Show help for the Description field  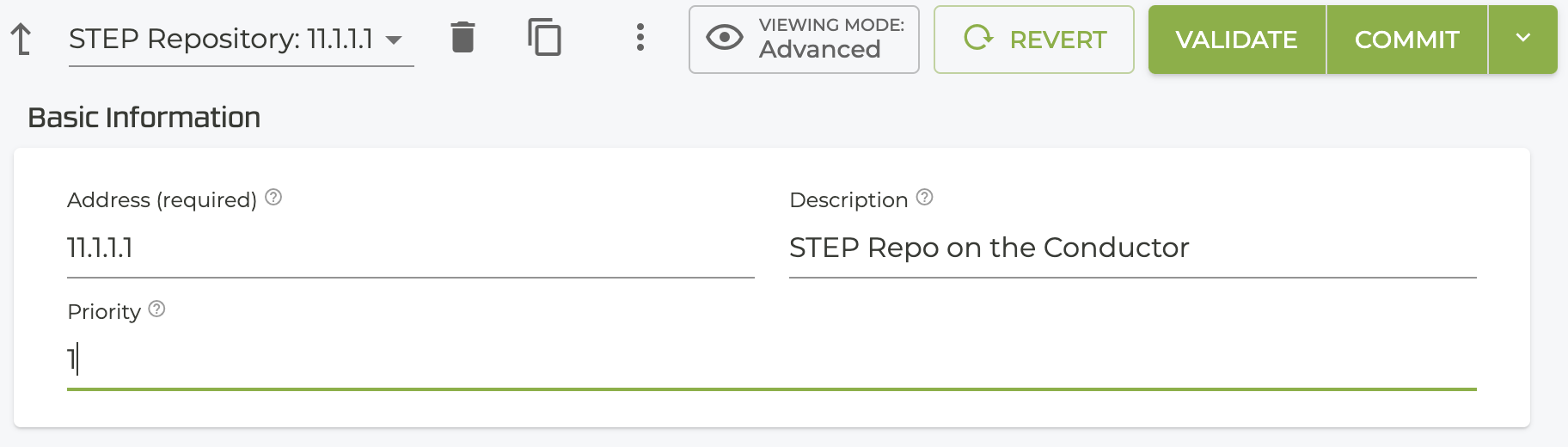point(924,198)
